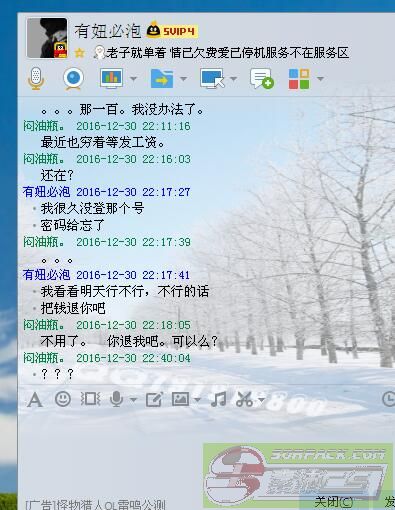Click the message 我看看明天行不行,不行的话
Screen dimensions: 395x510
(125, 292)
